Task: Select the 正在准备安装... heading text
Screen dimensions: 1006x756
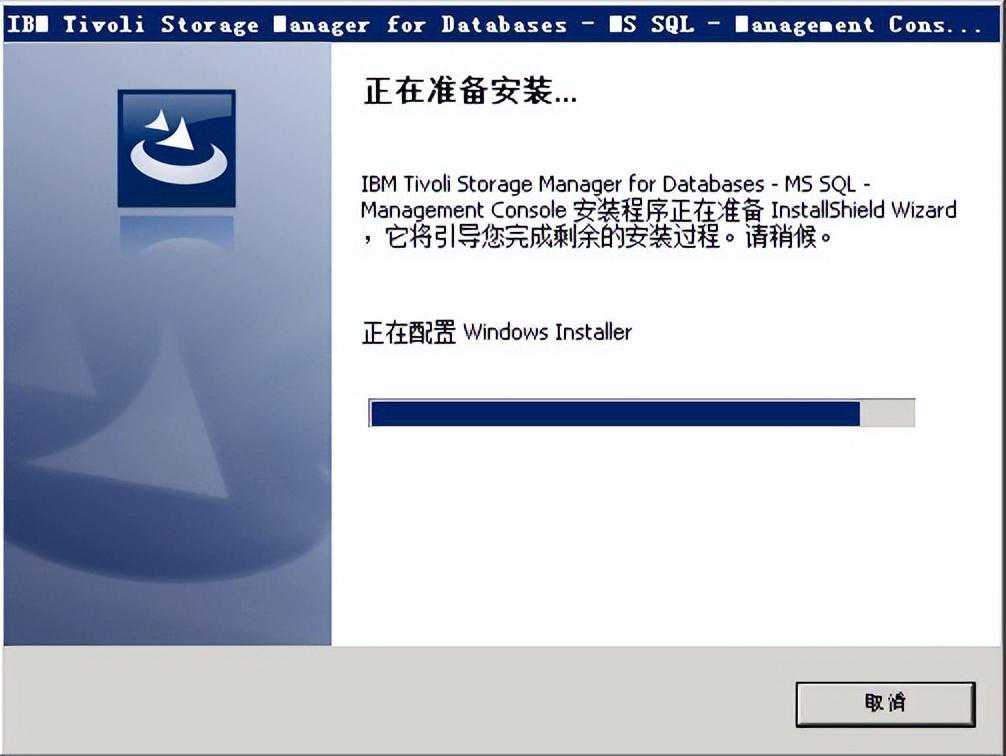Action: (x=470, y=90)
